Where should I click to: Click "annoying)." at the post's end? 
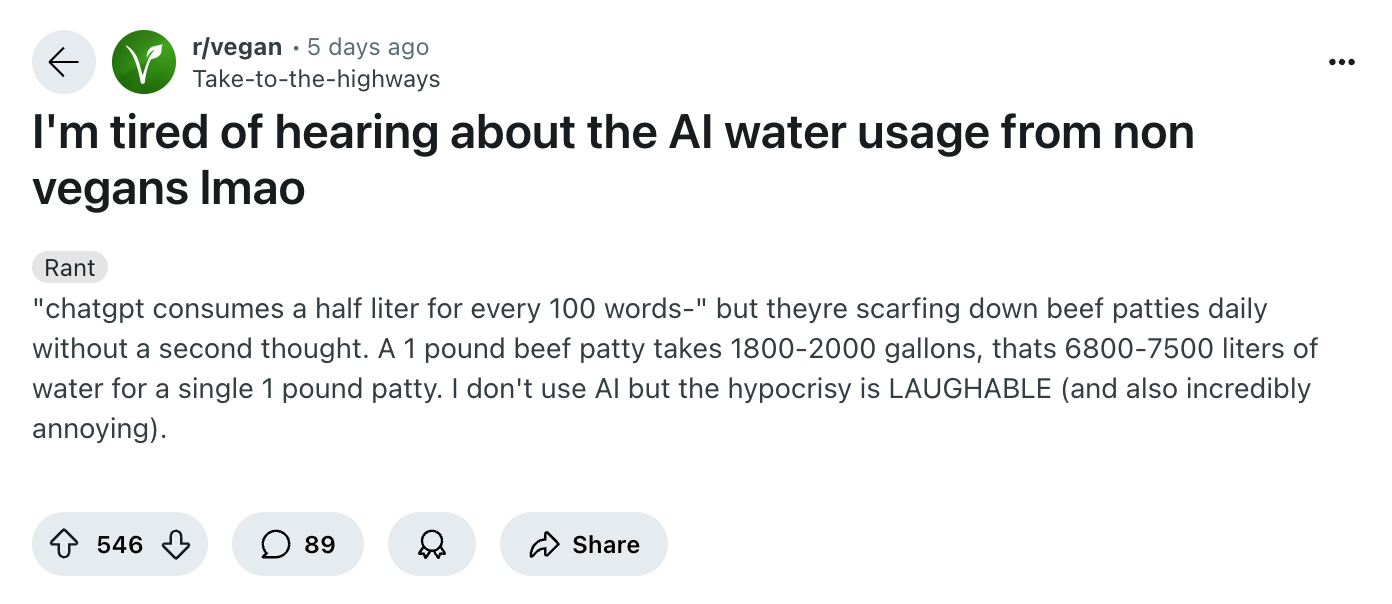(98, 429)
